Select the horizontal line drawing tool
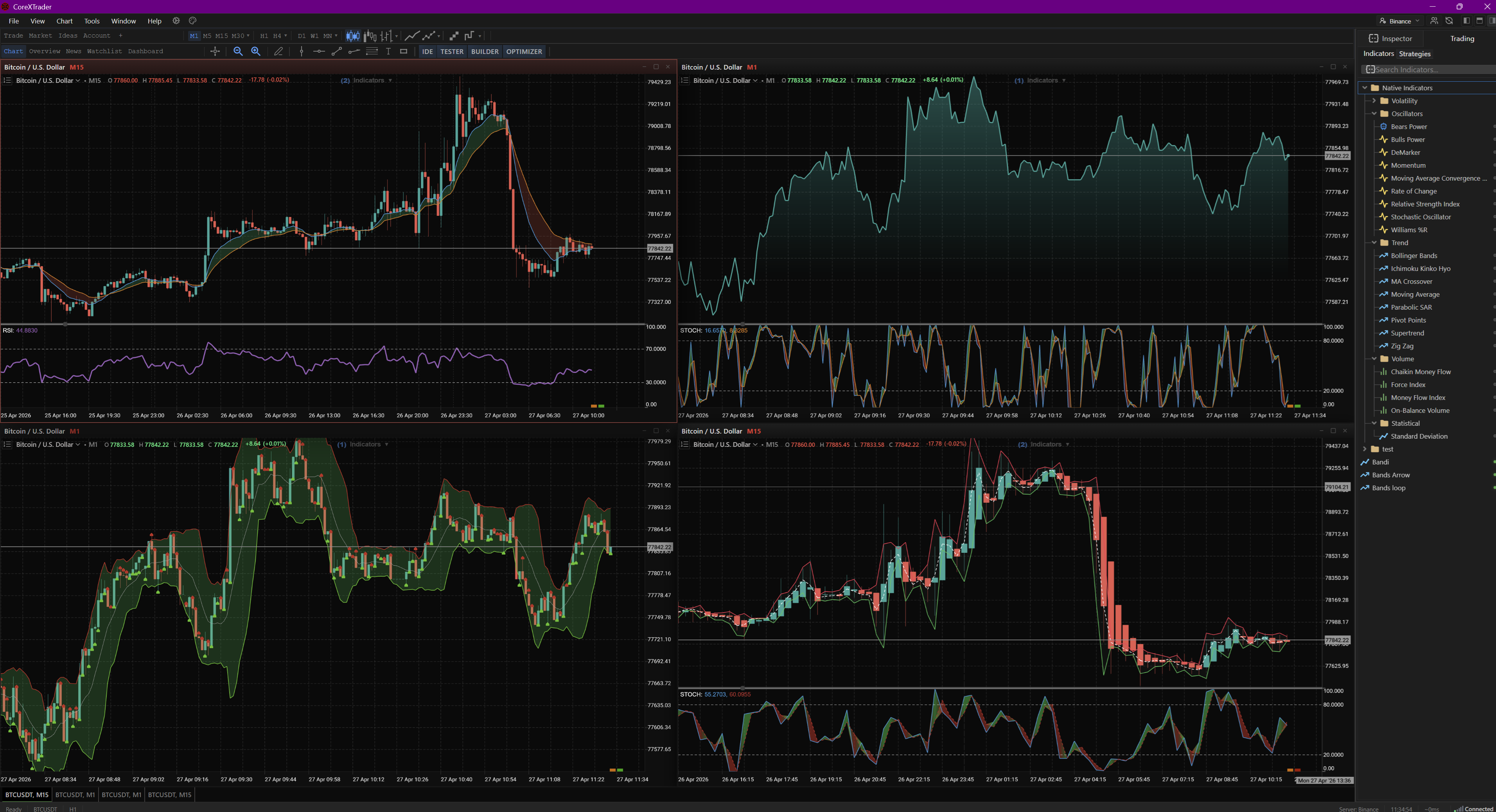 [x=319, y=52]
